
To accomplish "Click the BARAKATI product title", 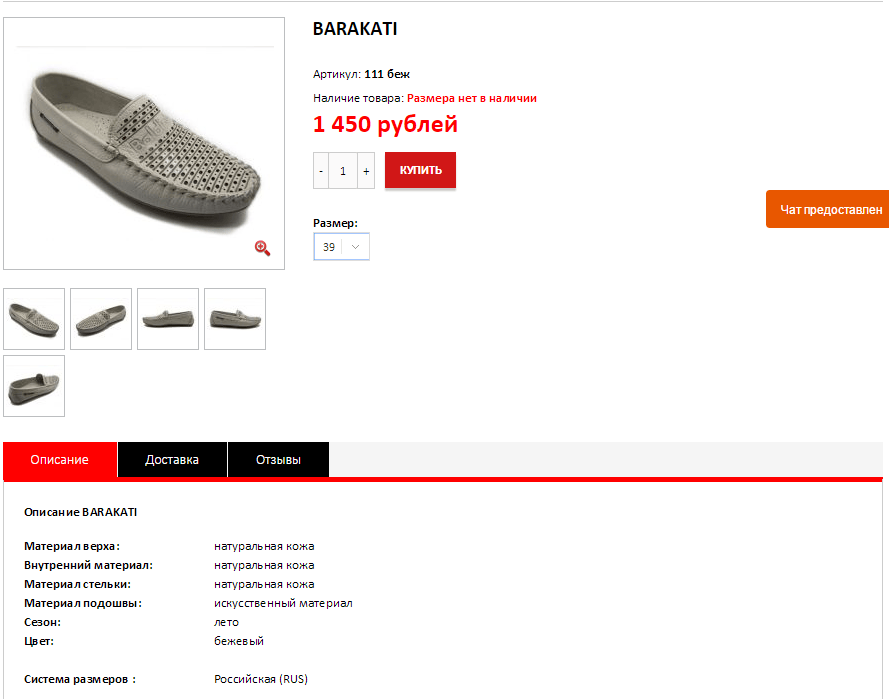I will (x=355, y=29).
